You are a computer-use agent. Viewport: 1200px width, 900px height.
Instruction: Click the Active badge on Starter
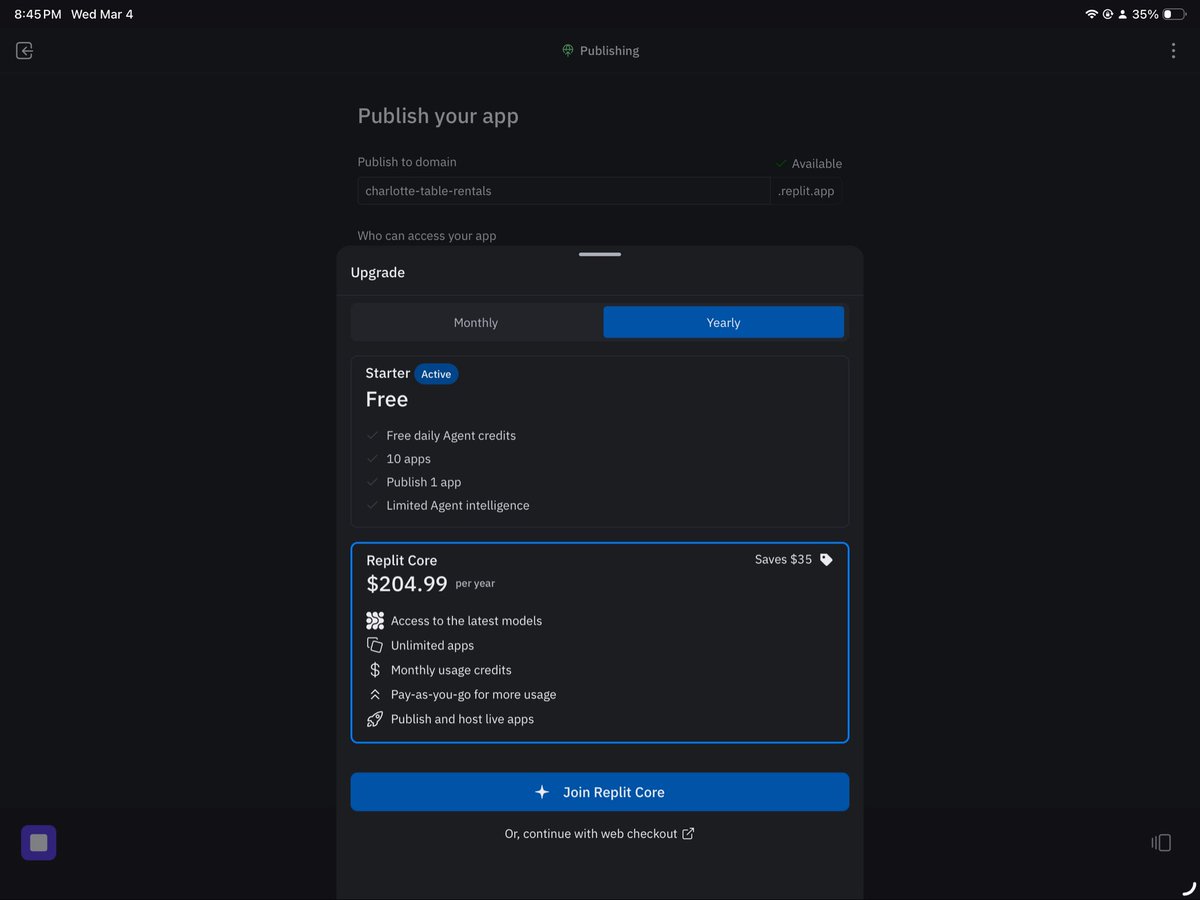tap(436, 374)
